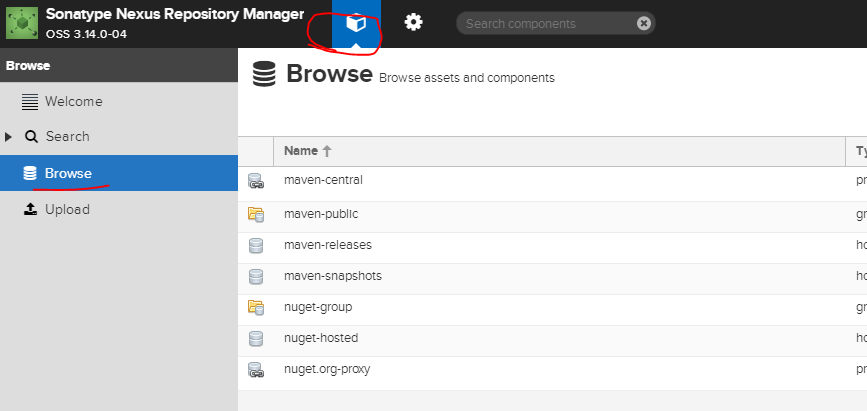Click the Sonatype Nexus Repository Manager title
The height and width of the screenshot is (411, 867).
coord(175,14)
